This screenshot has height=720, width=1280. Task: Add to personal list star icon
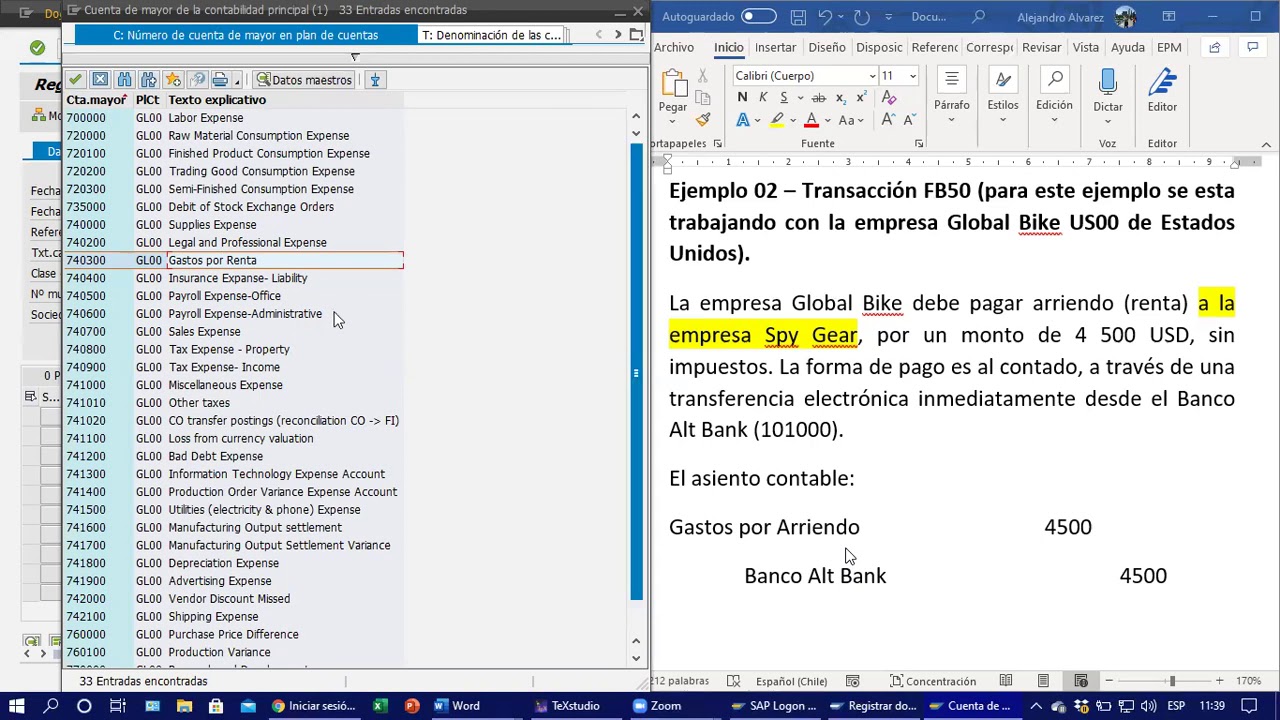point(173,80)
